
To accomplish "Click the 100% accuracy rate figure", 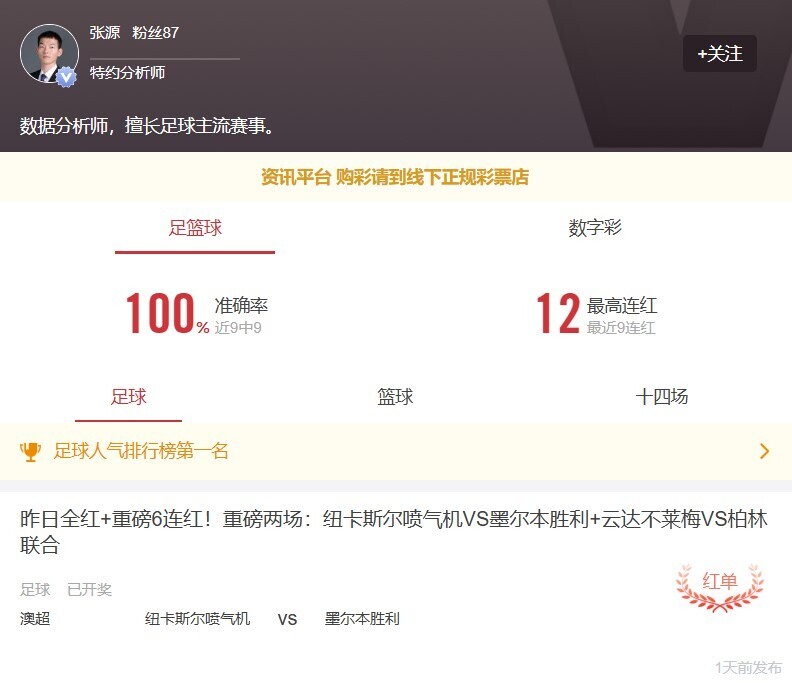I will coord(167,313).
